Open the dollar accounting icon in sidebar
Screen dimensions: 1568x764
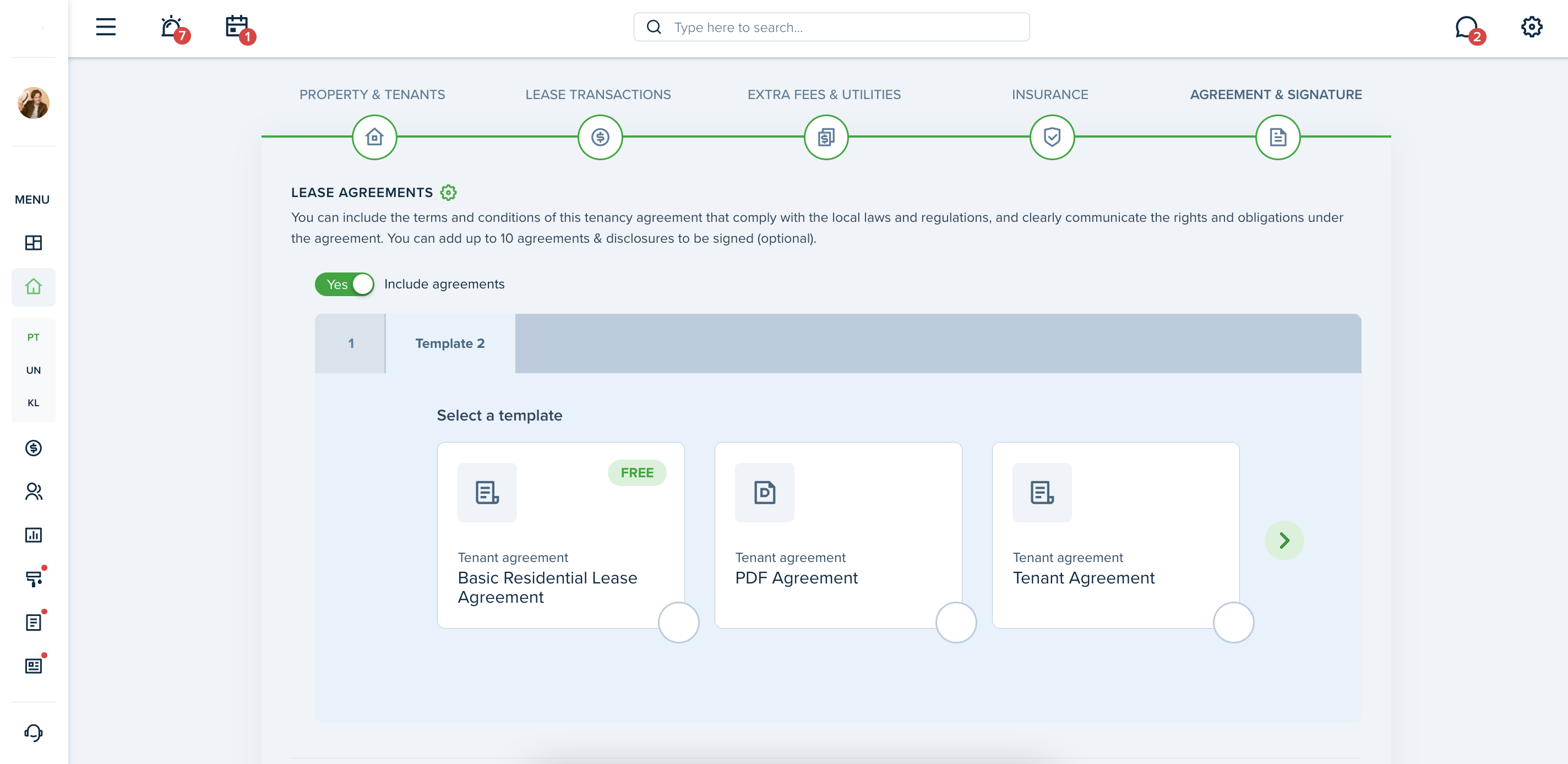[x=34, y=448]
